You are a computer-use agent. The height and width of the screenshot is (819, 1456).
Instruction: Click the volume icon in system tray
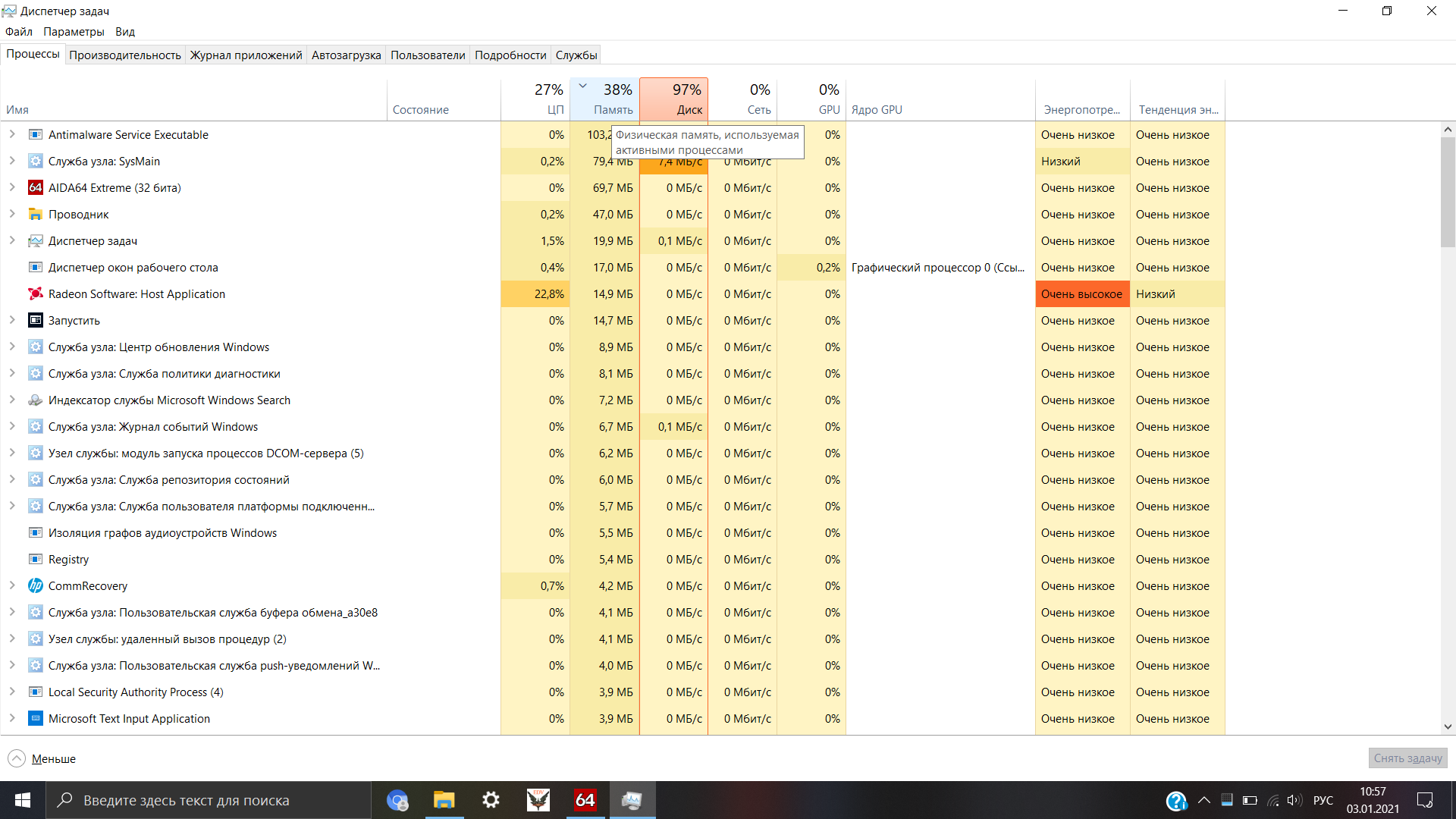click(1294, 800)
